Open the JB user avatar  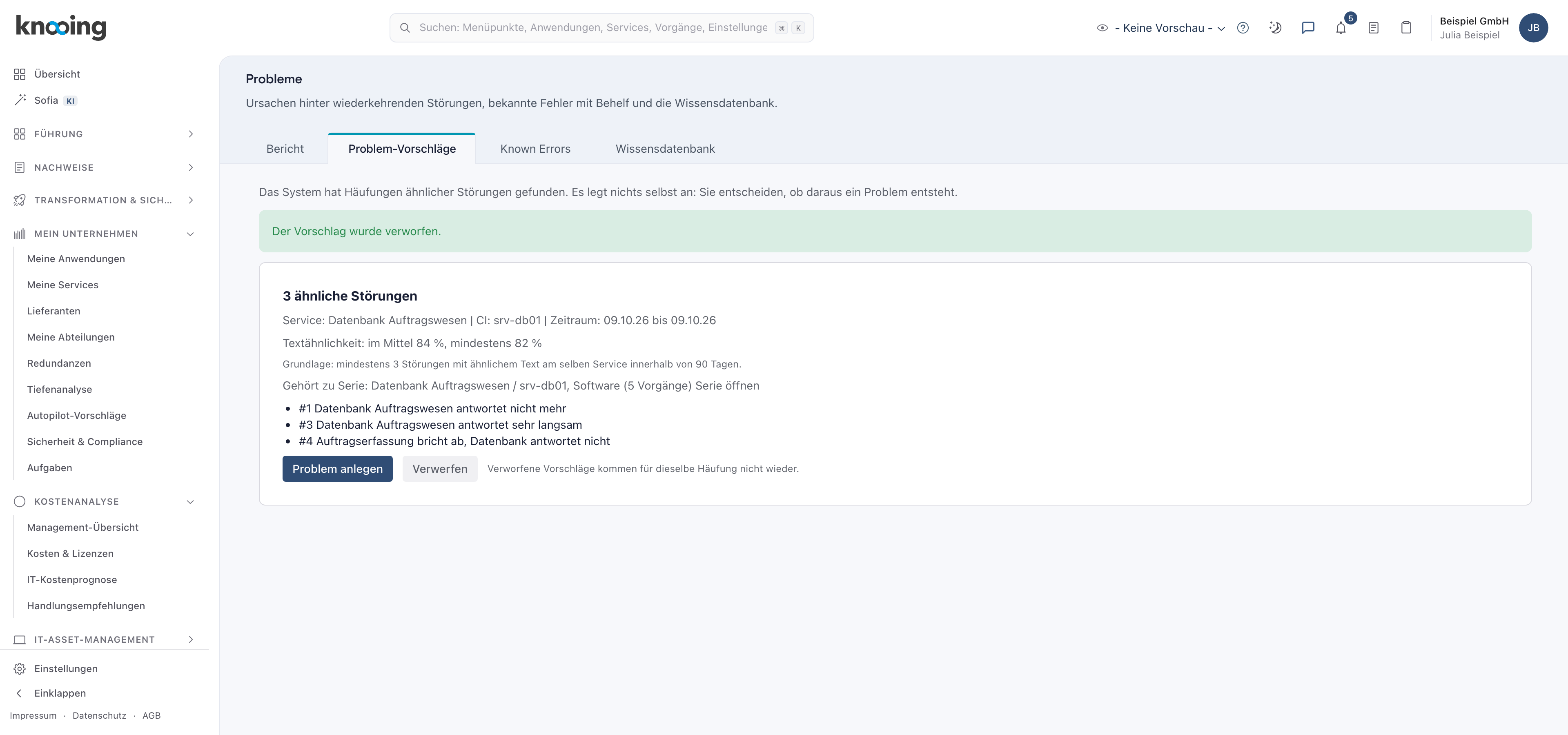1533,28
